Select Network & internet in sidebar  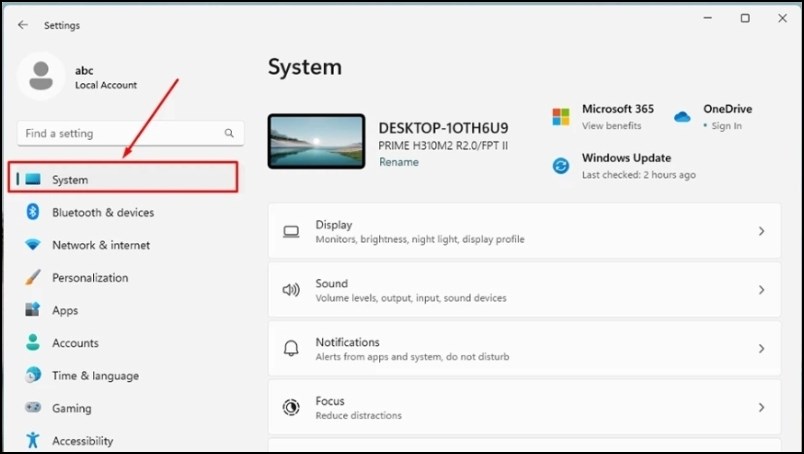[101, 245]
